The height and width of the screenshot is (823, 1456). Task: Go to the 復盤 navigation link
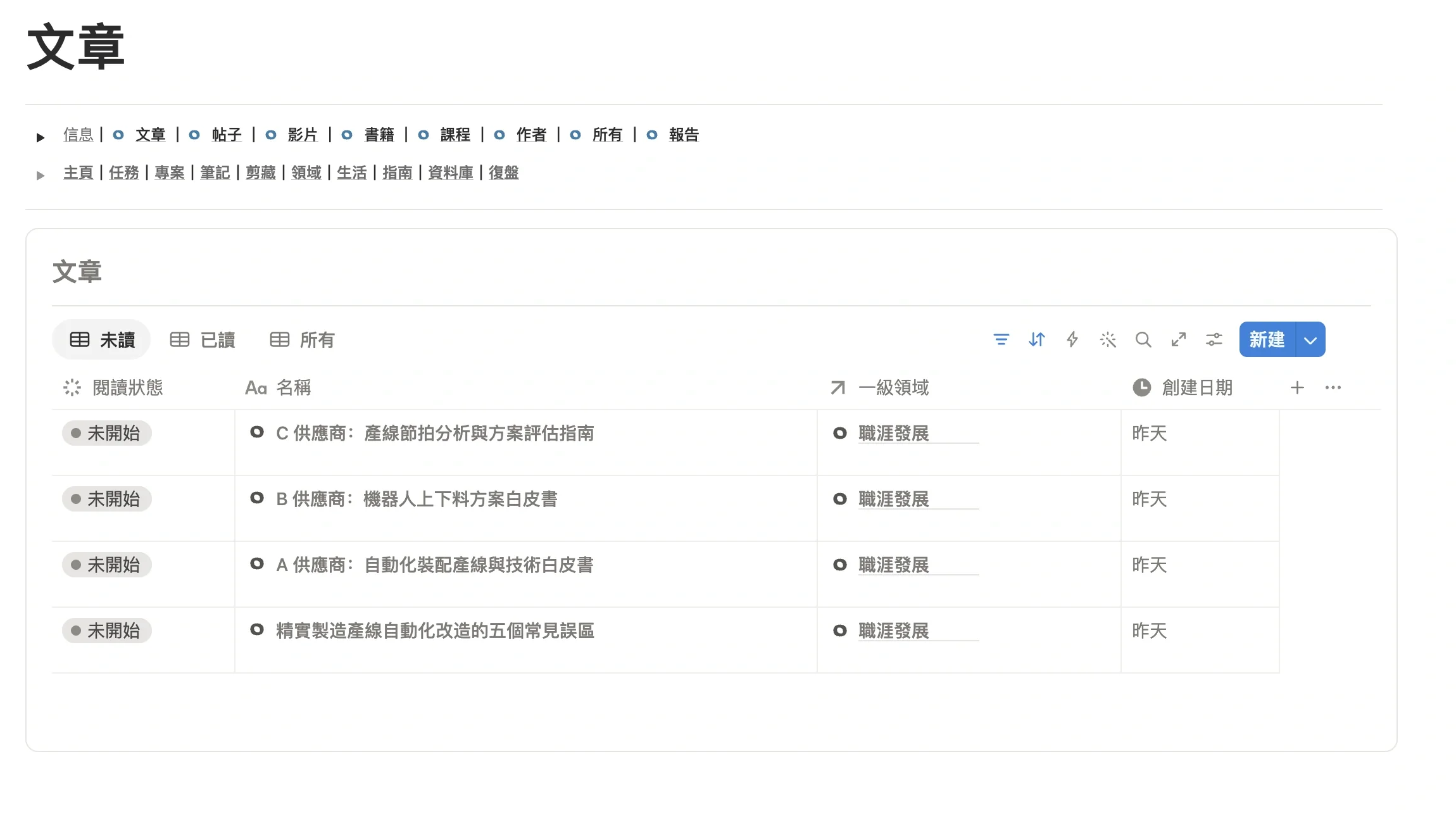504,173
